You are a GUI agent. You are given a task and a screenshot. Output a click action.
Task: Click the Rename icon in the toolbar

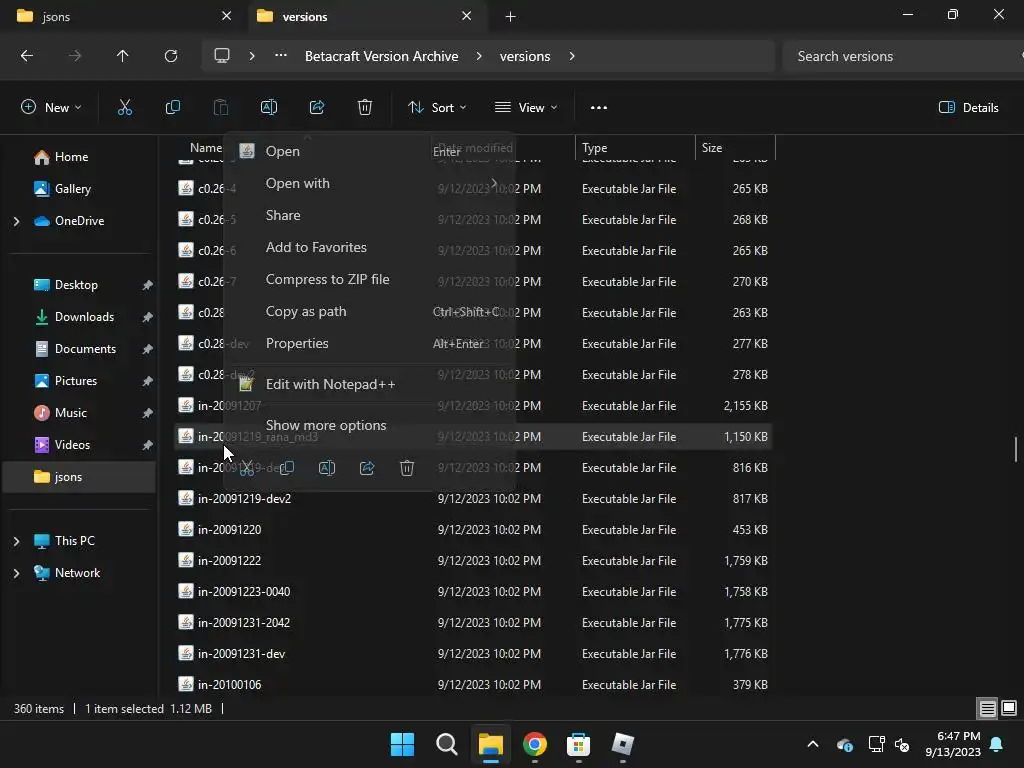point(268,108)
